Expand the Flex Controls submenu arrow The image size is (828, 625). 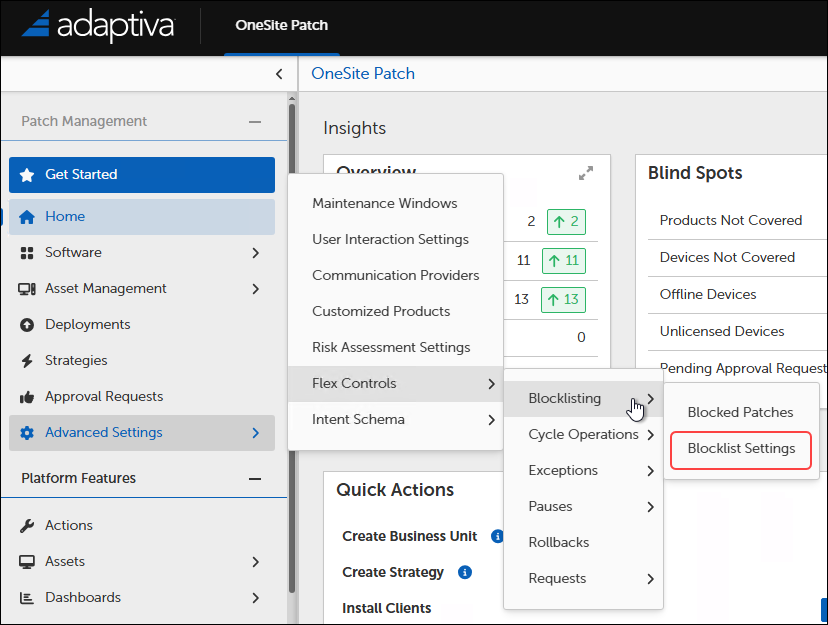click(x=492, y=384)
